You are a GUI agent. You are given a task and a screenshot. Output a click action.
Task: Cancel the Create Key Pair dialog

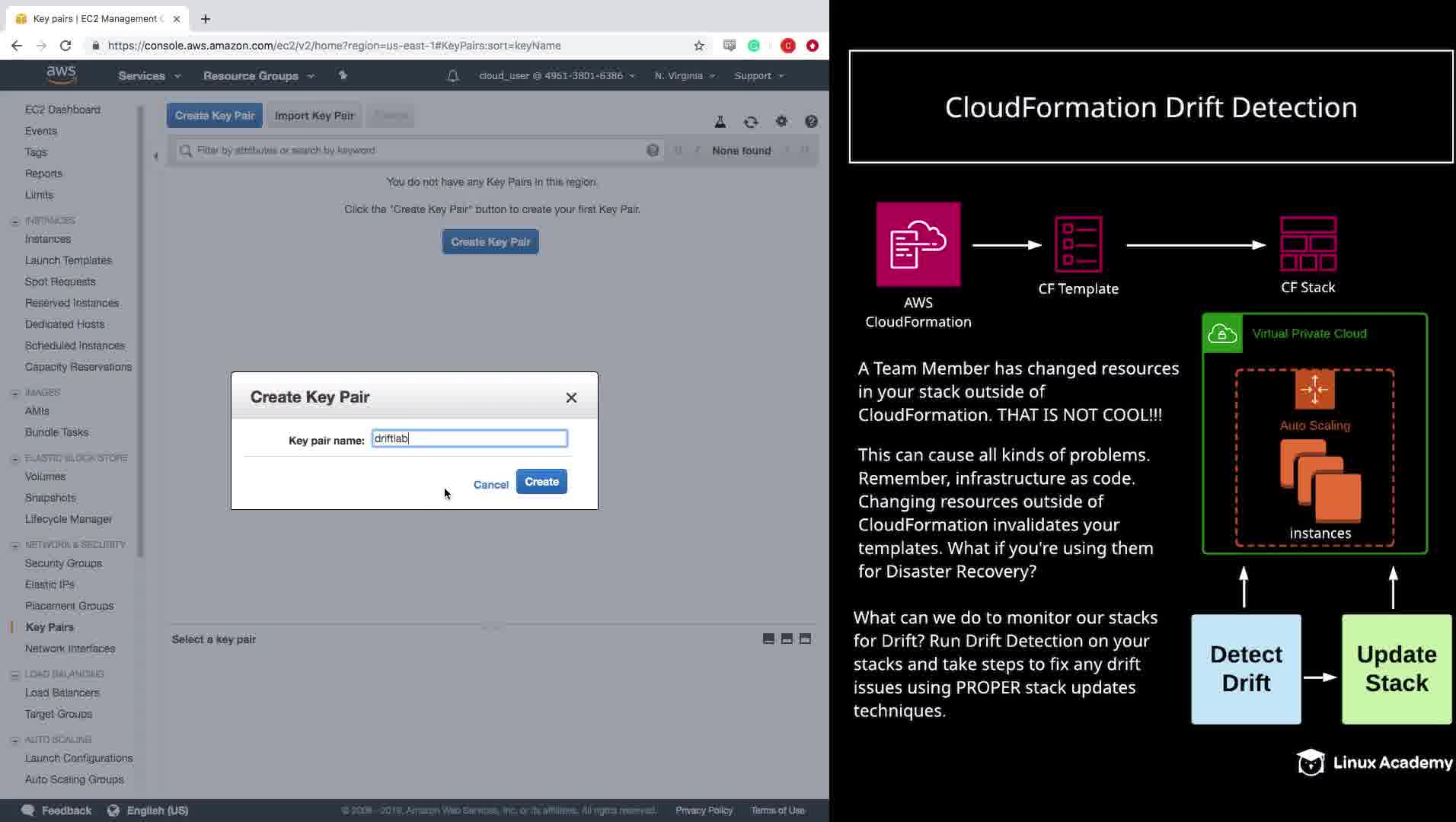click(x=490, y=484)
